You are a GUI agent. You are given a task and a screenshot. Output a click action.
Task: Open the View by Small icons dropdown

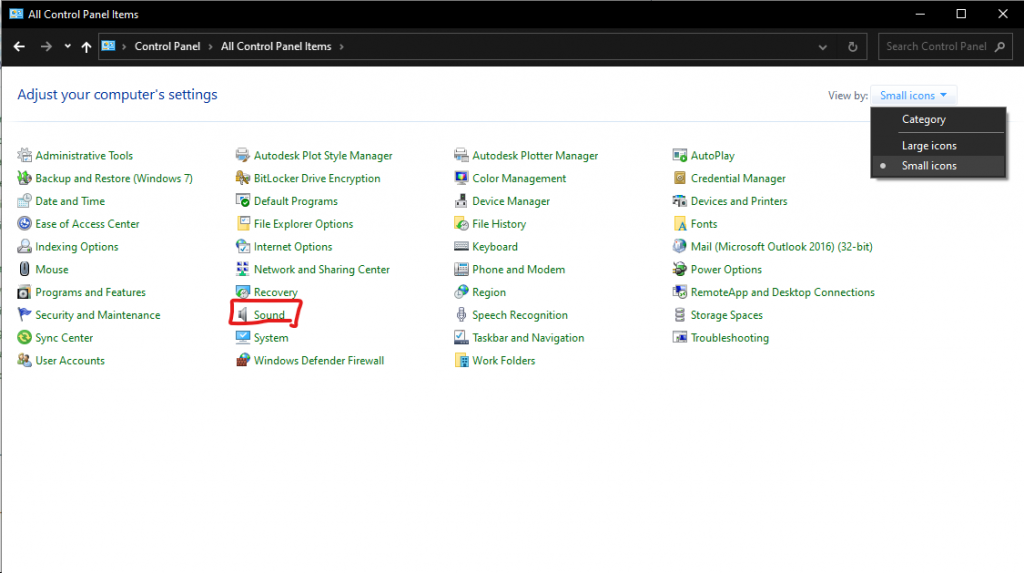point(913,95)
